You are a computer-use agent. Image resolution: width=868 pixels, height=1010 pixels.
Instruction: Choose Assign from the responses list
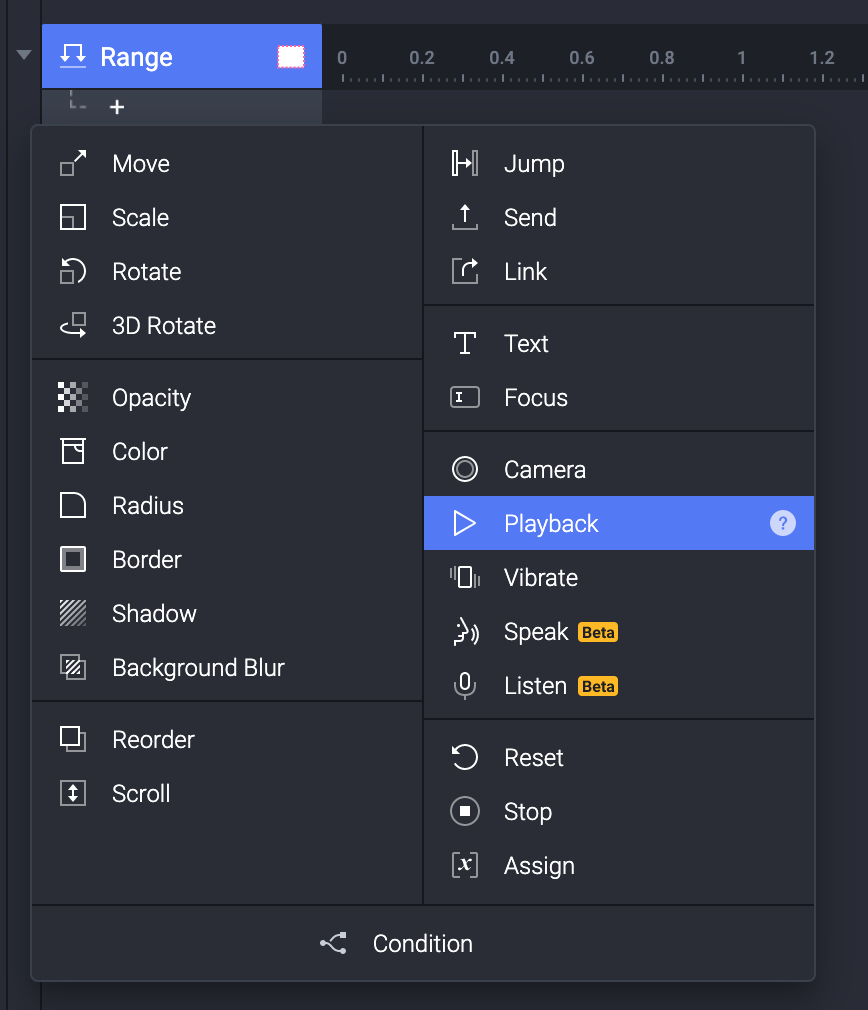click(x=539, y=866)
